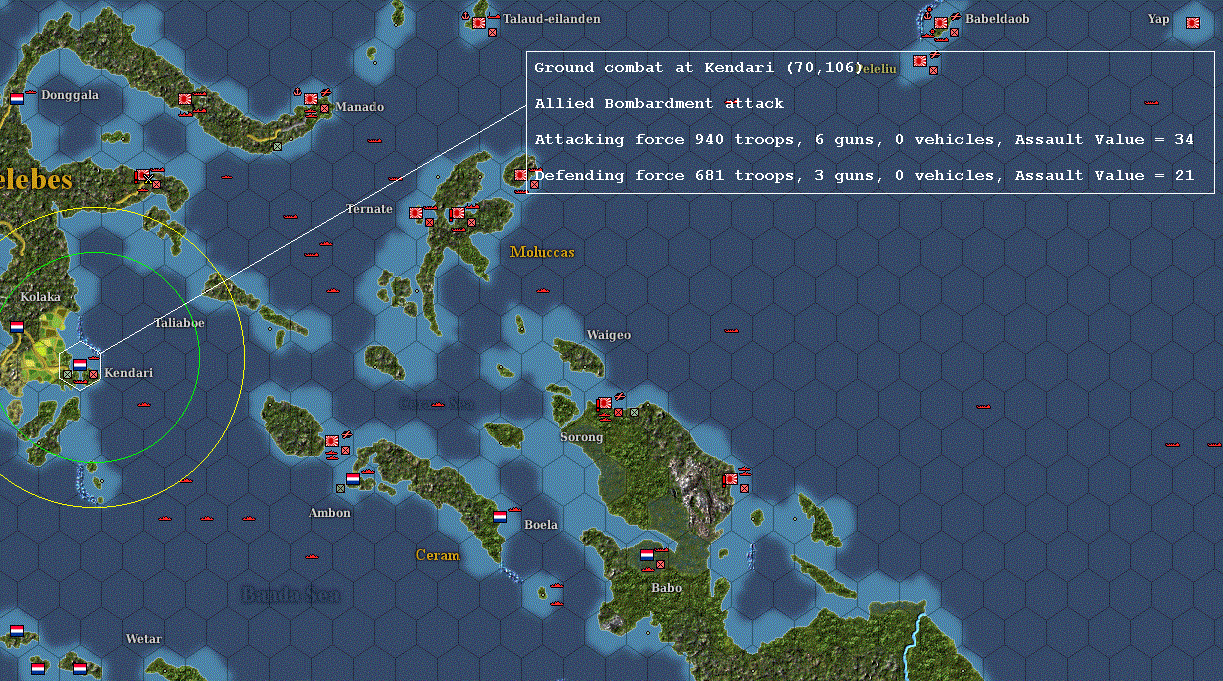Viewport: 1223px width, 681px height.
Task: Select the Dutch flag at Ambon
Action: pyautogui.click(x=353, y=478)
